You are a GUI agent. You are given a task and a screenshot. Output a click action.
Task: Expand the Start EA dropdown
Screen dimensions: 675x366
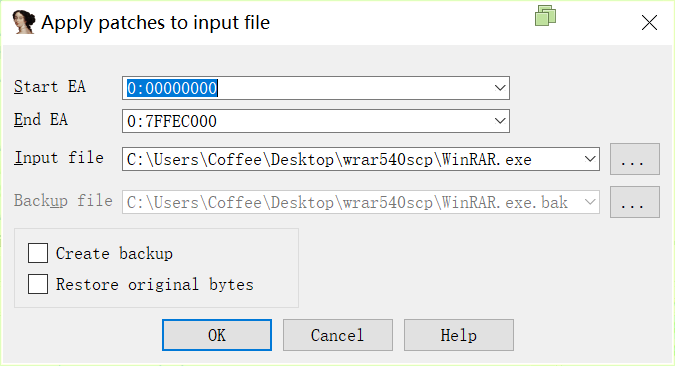tap(500, 88)
